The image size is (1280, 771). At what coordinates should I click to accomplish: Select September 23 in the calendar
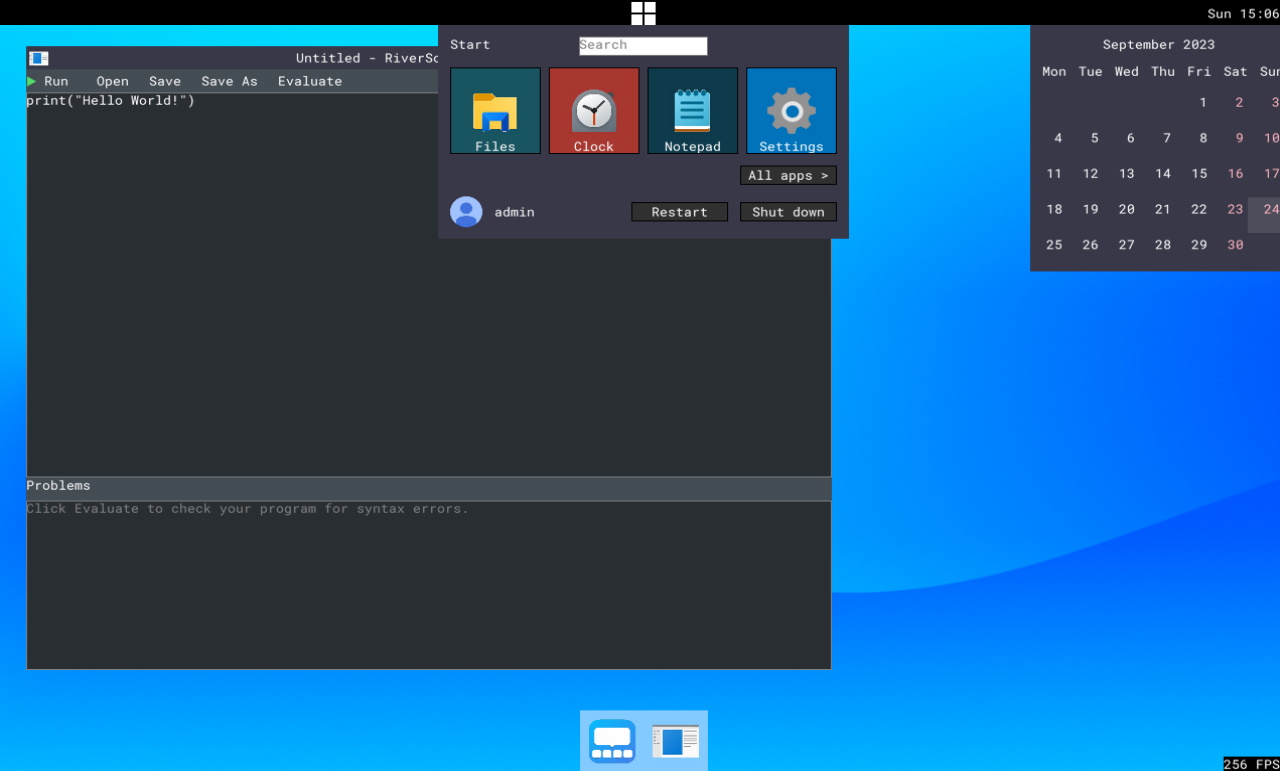[1235, 210]
